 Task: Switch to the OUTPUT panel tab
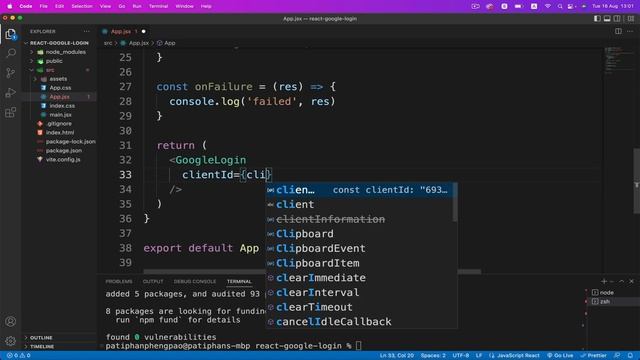153,282
